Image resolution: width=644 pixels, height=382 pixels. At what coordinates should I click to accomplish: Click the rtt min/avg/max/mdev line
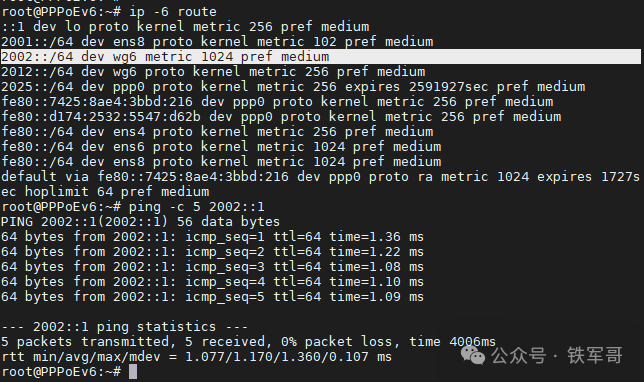[x=197, y=357]
